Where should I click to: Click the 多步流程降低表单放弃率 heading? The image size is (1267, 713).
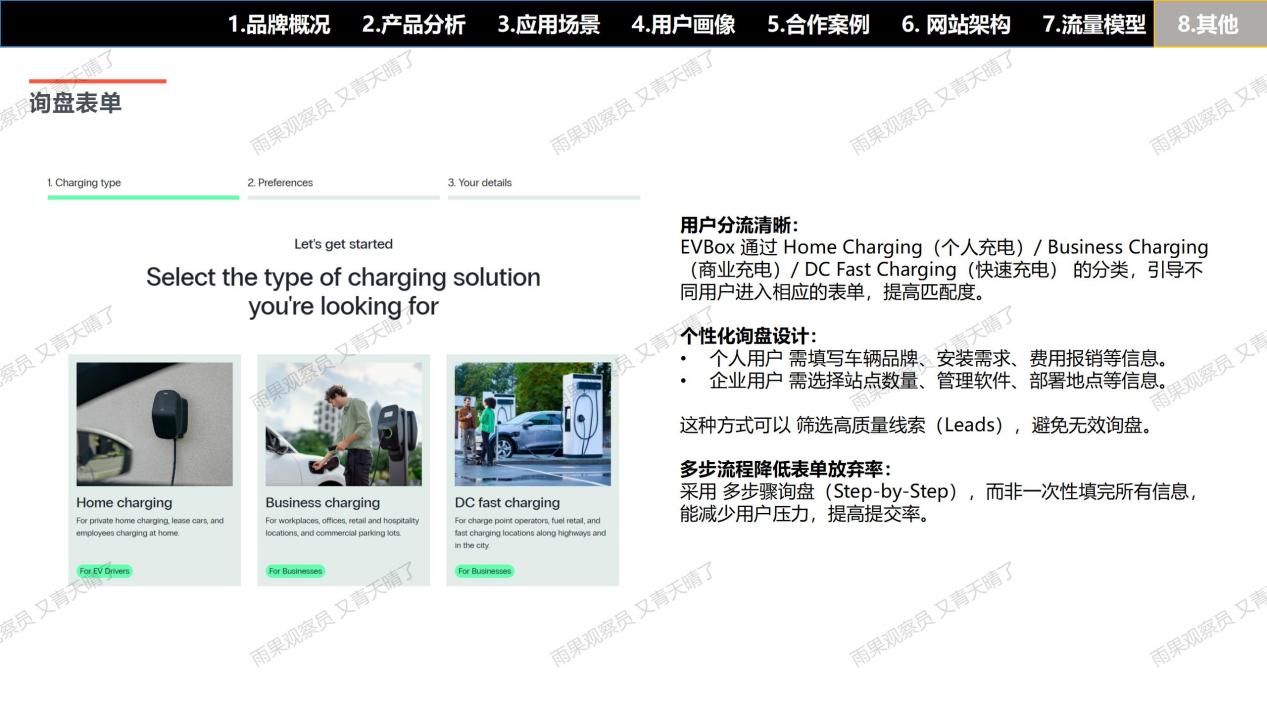click(785, 469)
